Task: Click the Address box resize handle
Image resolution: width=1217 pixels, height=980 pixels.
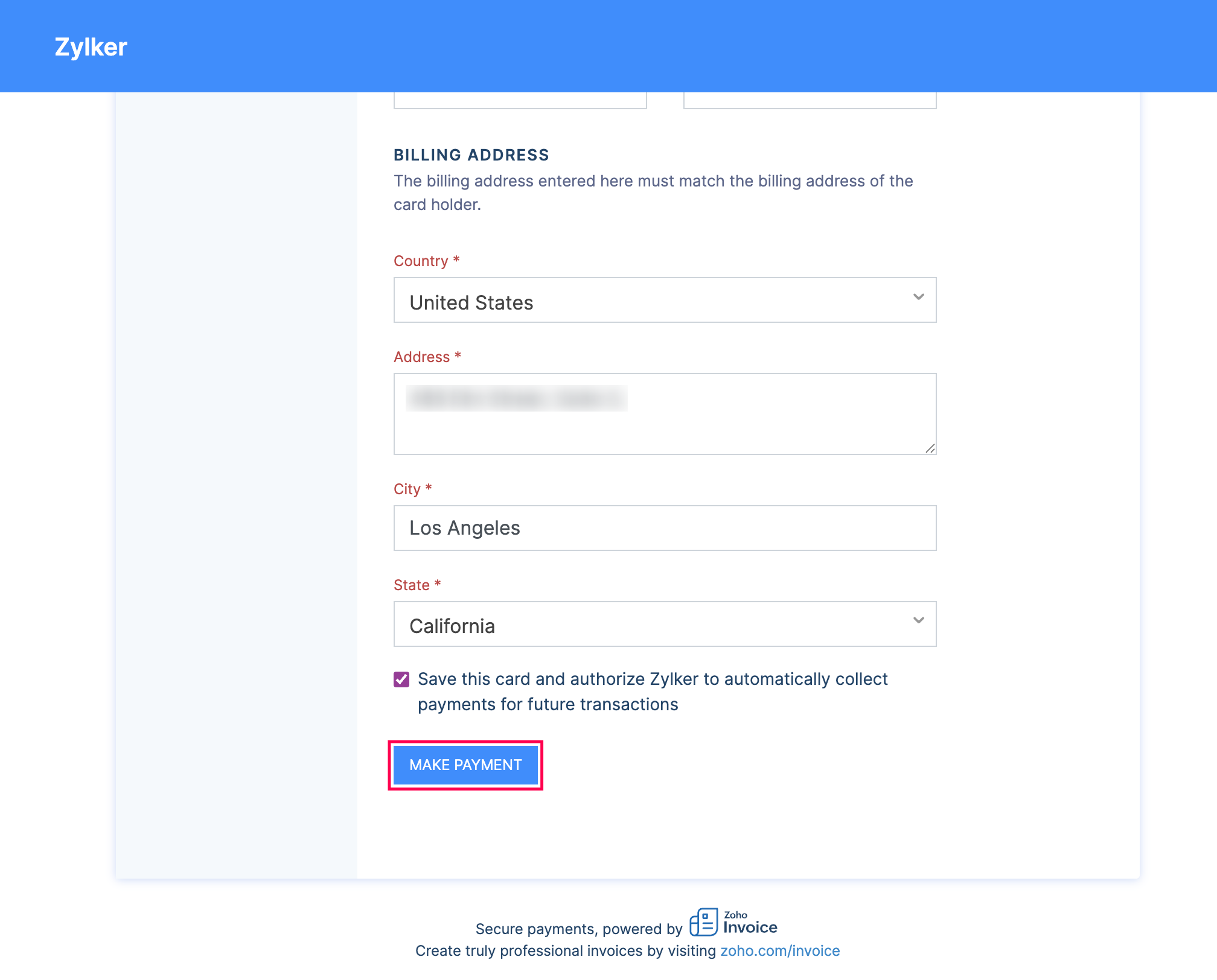Action: tap(930, 448)
